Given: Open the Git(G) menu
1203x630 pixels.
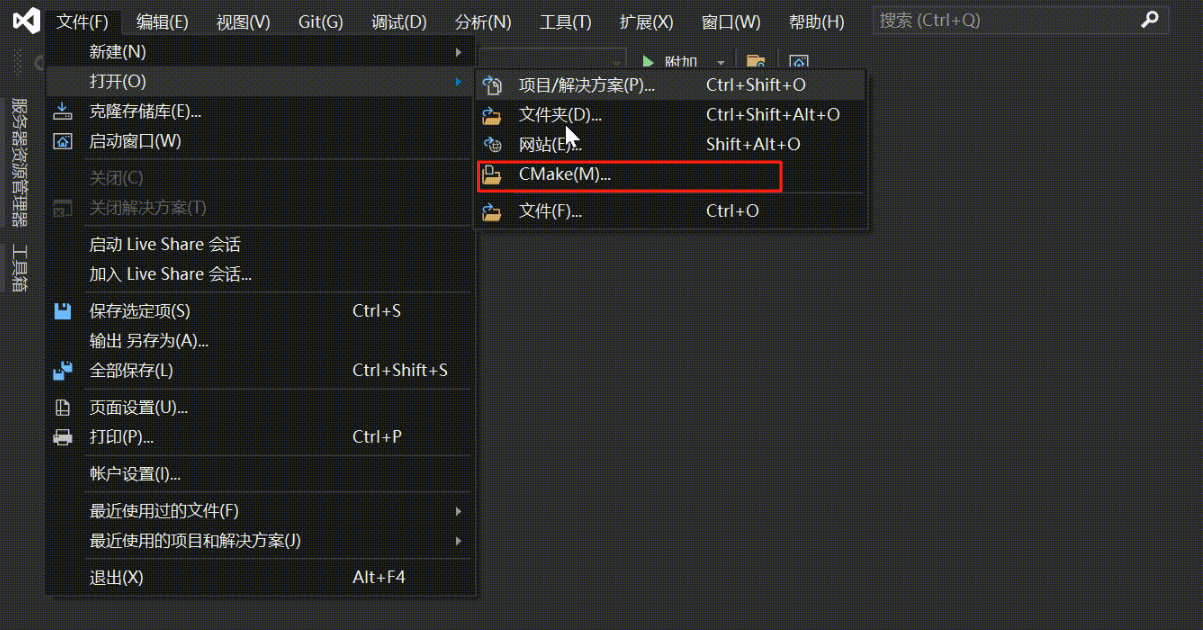Looking at the screenshot, I should click(x=321, y=22).
